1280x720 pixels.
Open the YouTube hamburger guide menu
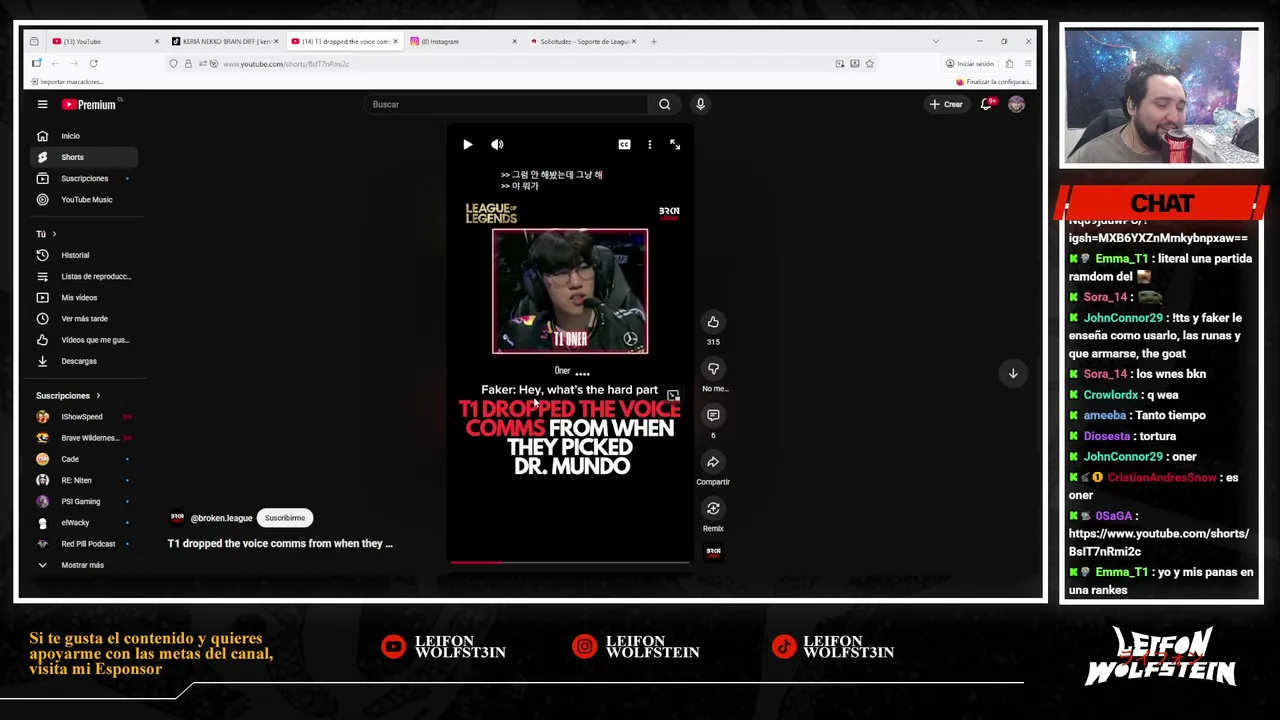tap(42, 104)
